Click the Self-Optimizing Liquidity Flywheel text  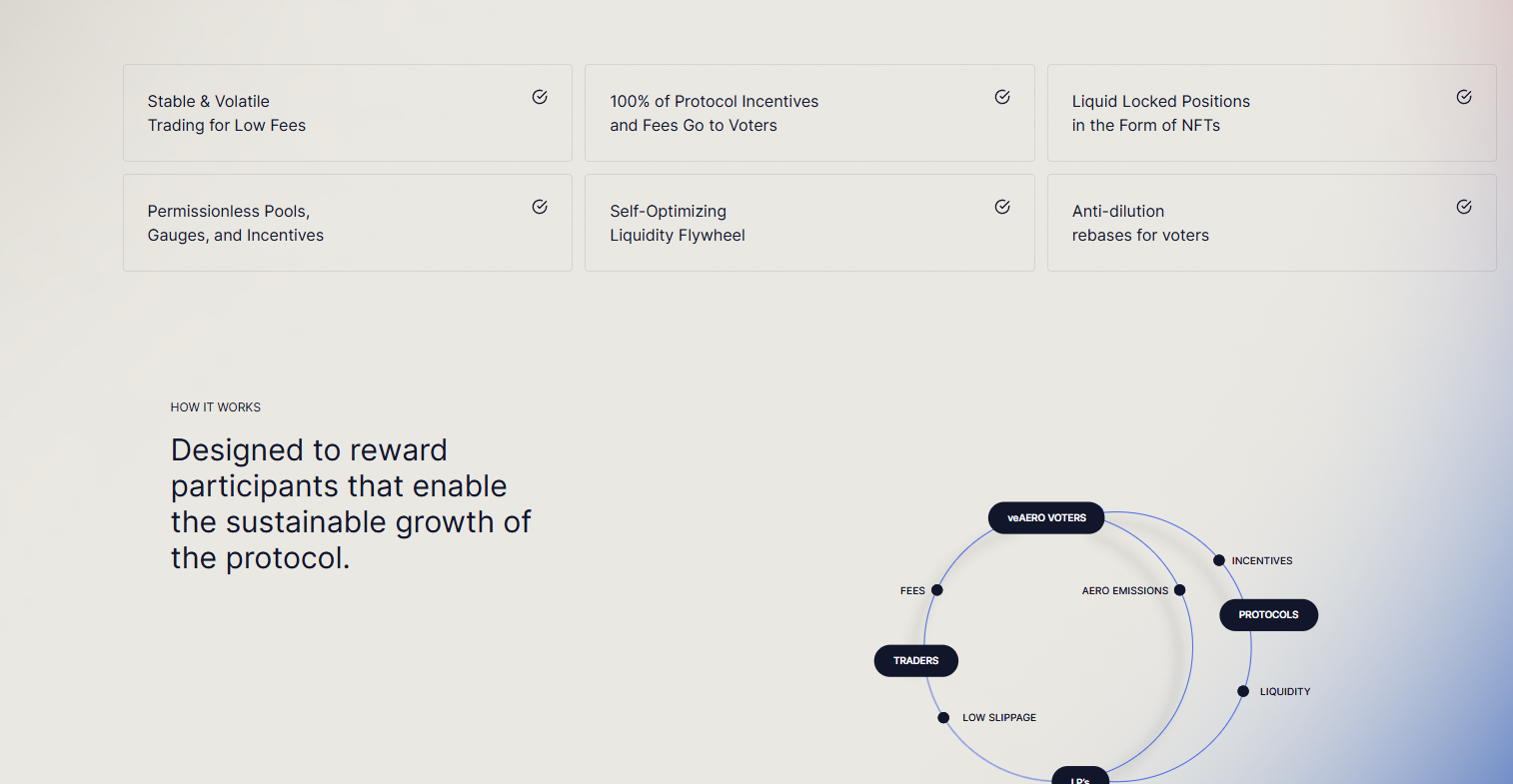[x=678, y=224]
